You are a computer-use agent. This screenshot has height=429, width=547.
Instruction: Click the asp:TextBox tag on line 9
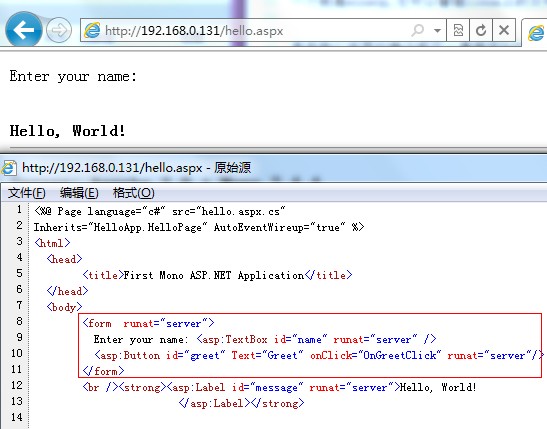[232, 339]
